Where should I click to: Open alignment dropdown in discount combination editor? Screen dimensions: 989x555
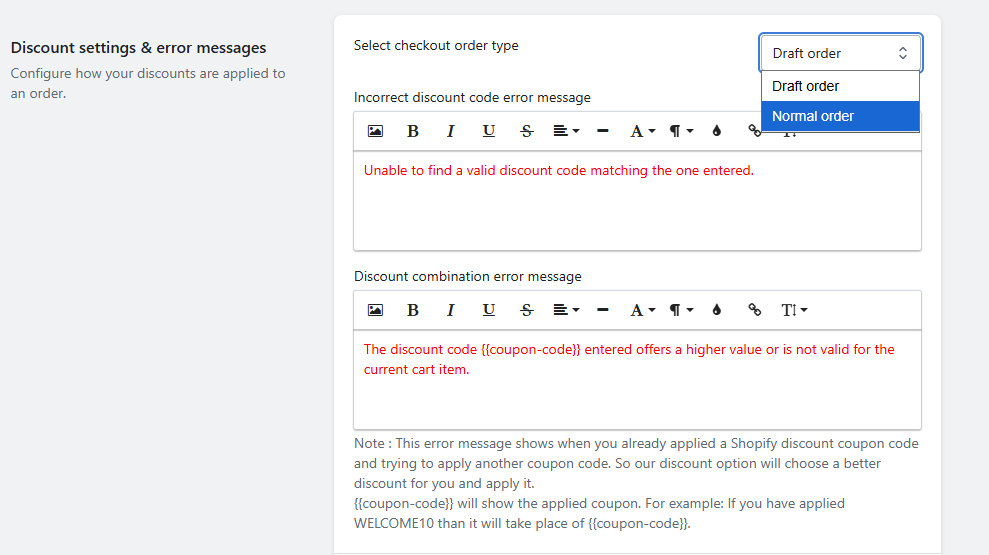pyautogui.click(x=566, y=310)
